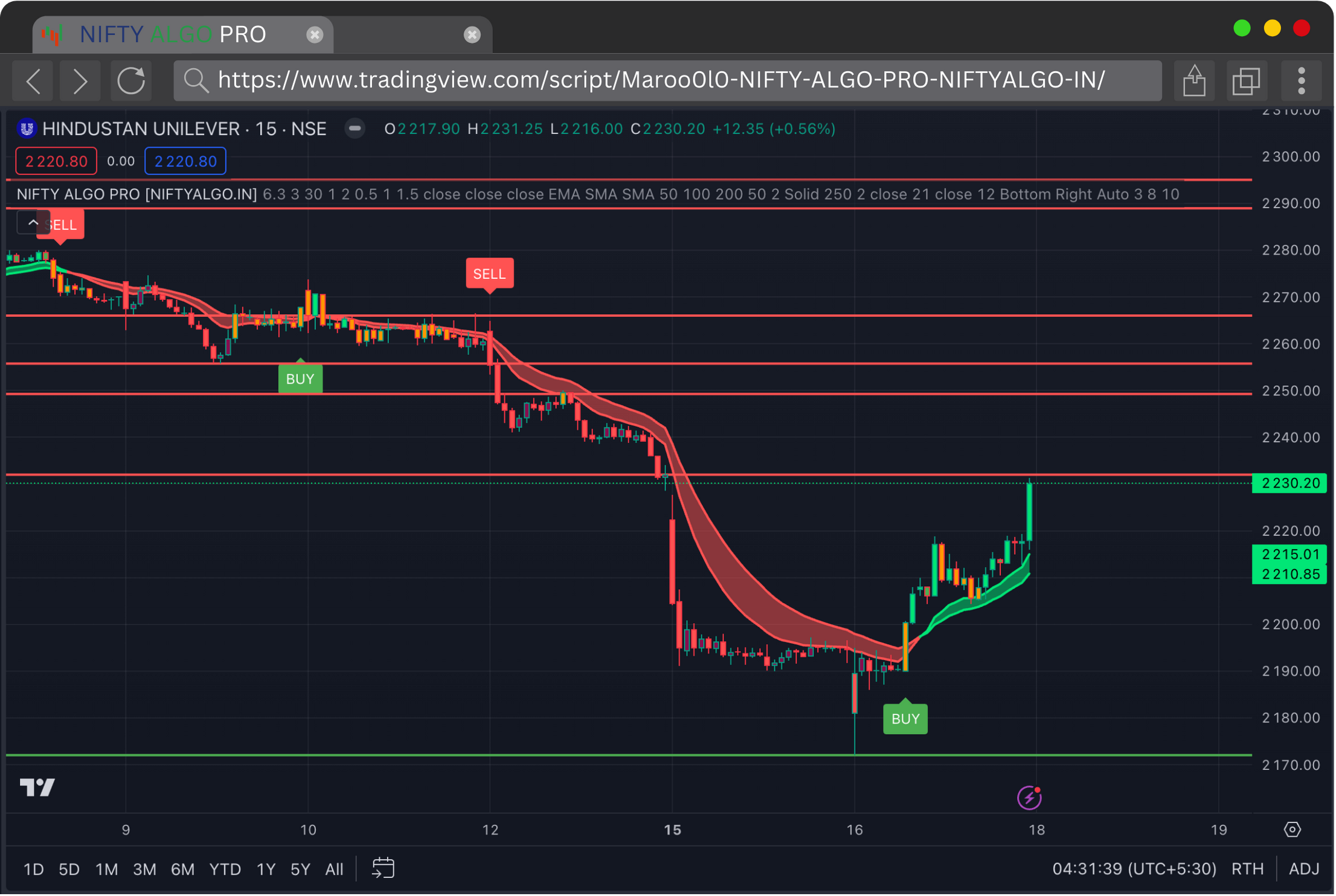This screenshot has width=1336, height=896.
Task: Close the NIFTY ALGO PRO tab
Action: (315, 34)
